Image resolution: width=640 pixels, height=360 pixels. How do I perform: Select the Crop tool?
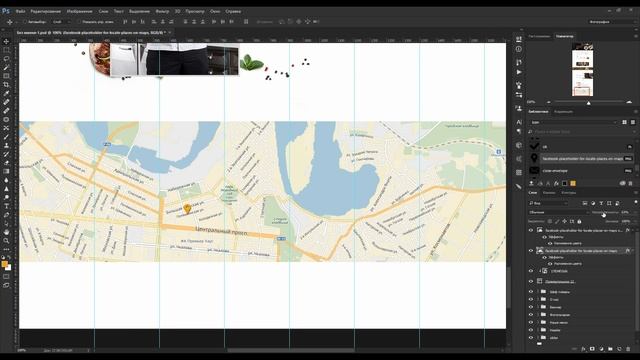pos(6,84)
